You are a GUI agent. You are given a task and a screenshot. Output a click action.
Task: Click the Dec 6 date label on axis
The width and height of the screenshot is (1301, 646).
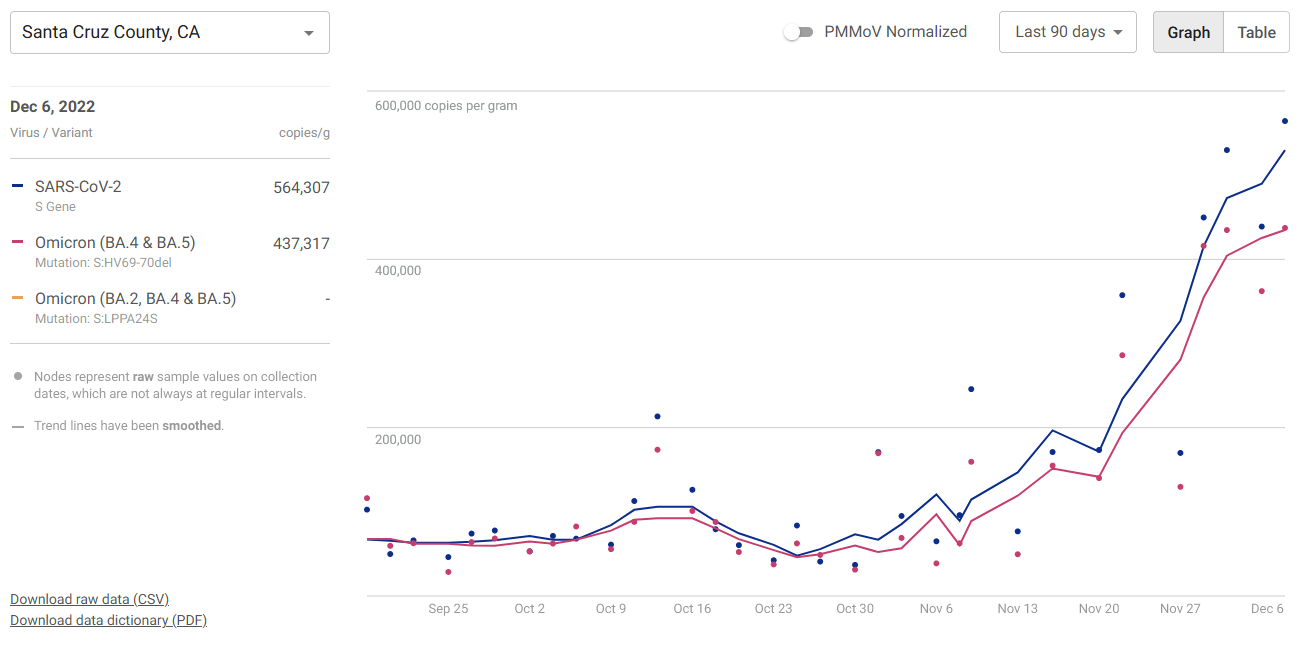point(1267,608)
